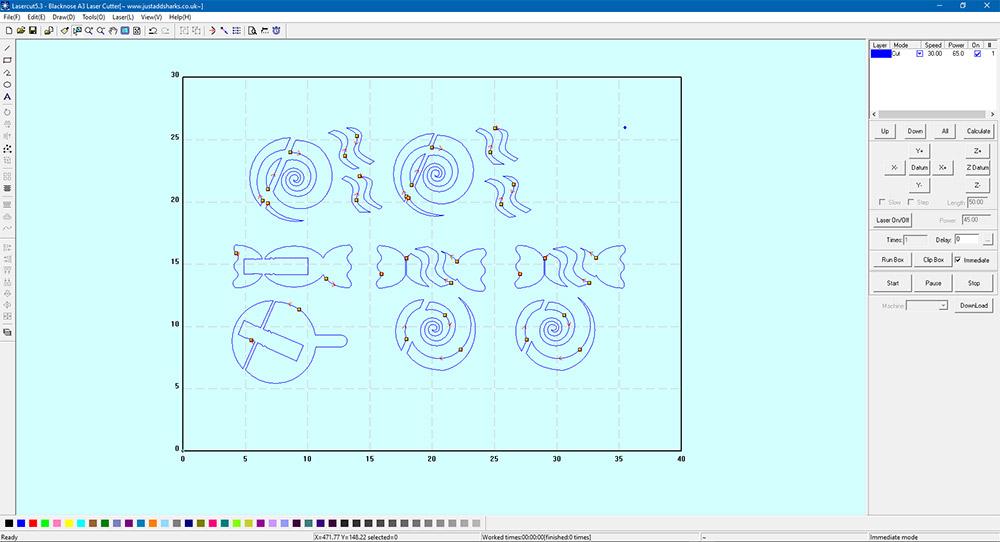Open the Draw menu
Screen dimensions: 1000x542
point(63,17)
